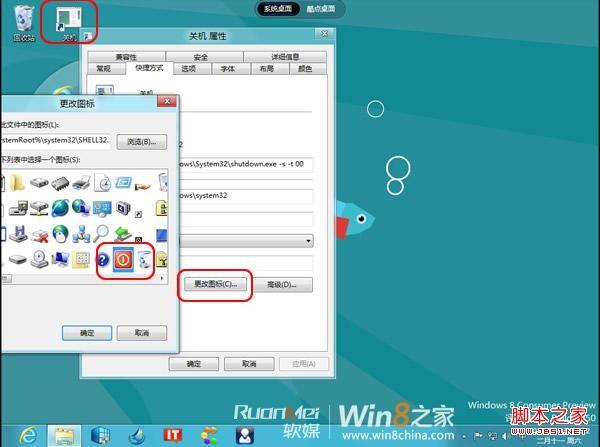Choose the control panel screen icon

click(103, 209)
